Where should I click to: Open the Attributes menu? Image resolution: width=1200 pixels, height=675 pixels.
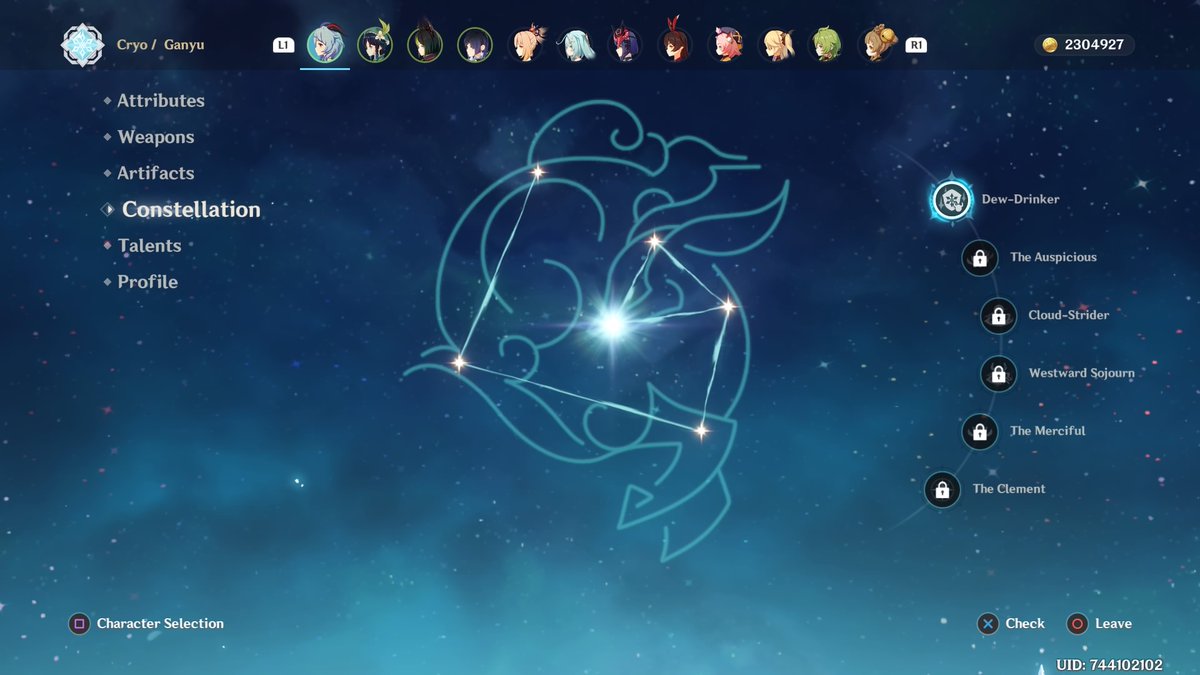click(160, 100)
